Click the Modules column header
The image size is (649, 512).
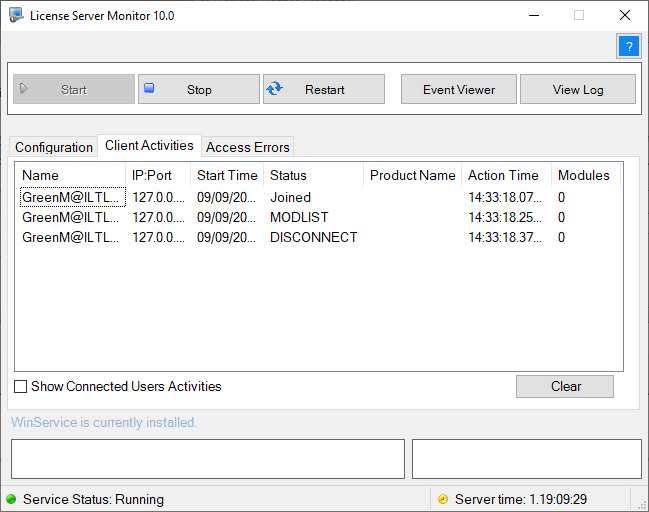(x=586, y=175)
